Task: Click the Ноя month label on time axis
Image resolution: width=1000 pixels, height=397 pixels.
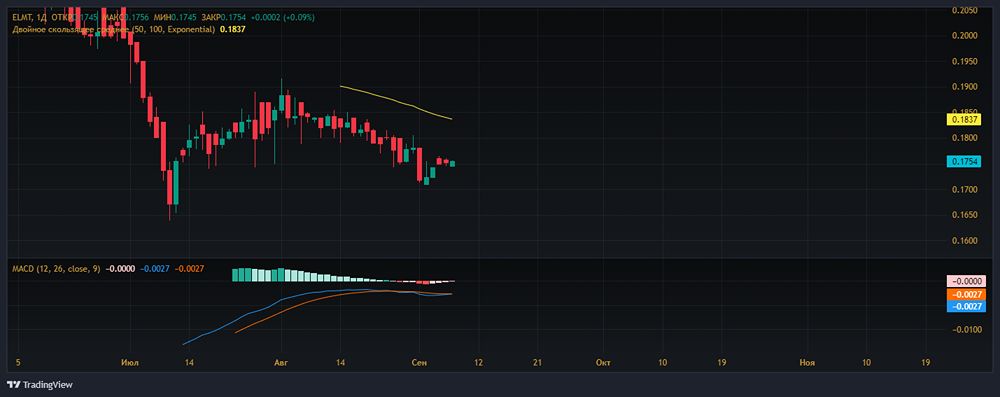Action: 807,363
